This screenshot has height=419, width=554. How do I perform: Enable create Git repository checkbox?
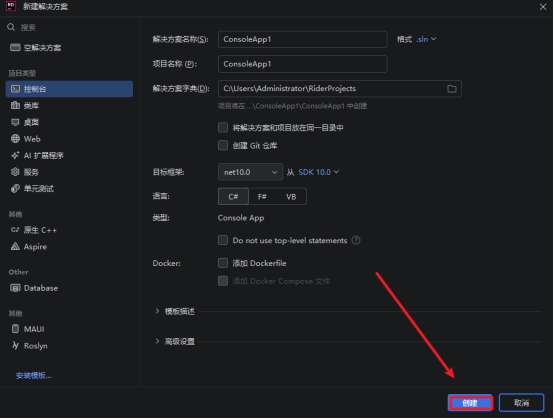(223, 145)
